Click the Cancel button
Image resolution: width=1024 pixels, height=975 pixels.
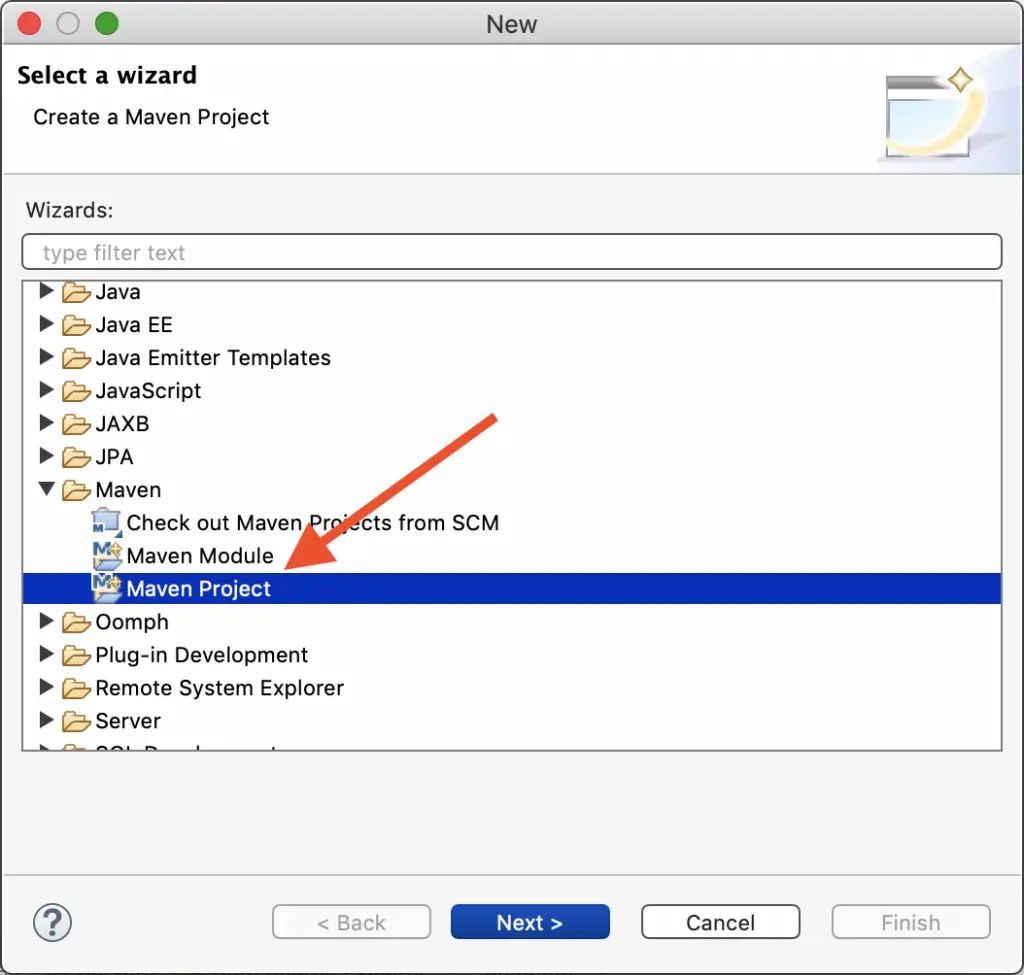[720, 922]
